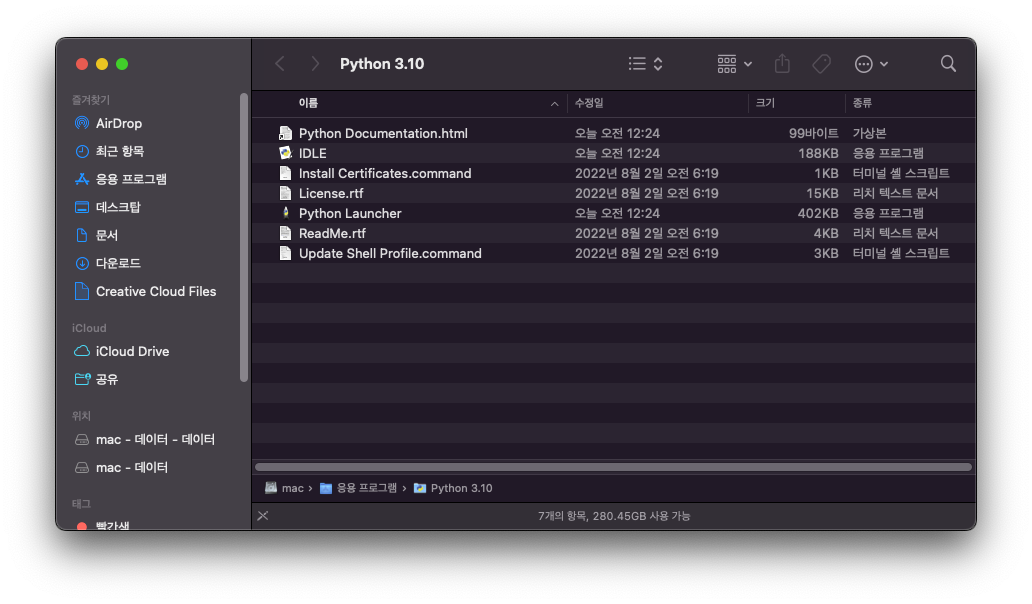Click 응용 프로그램 in the path bar

tap(359, 488)
